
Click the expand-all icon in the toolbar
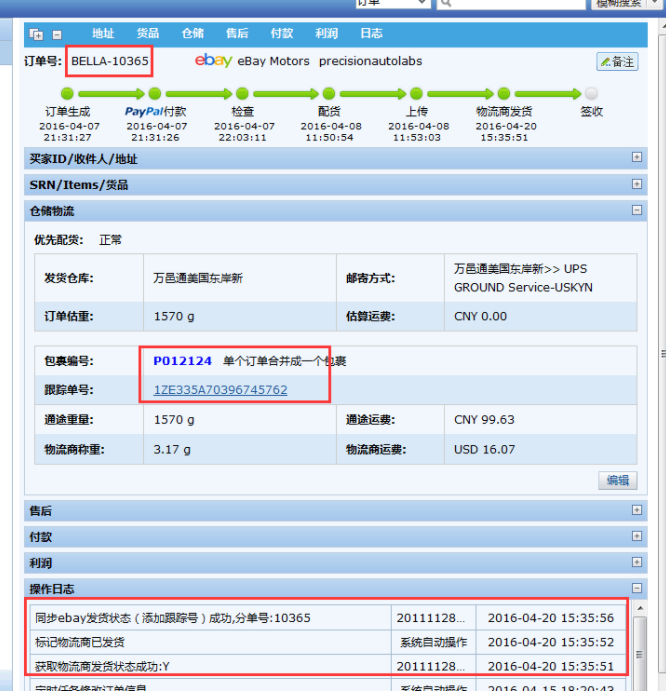[37, 34]
